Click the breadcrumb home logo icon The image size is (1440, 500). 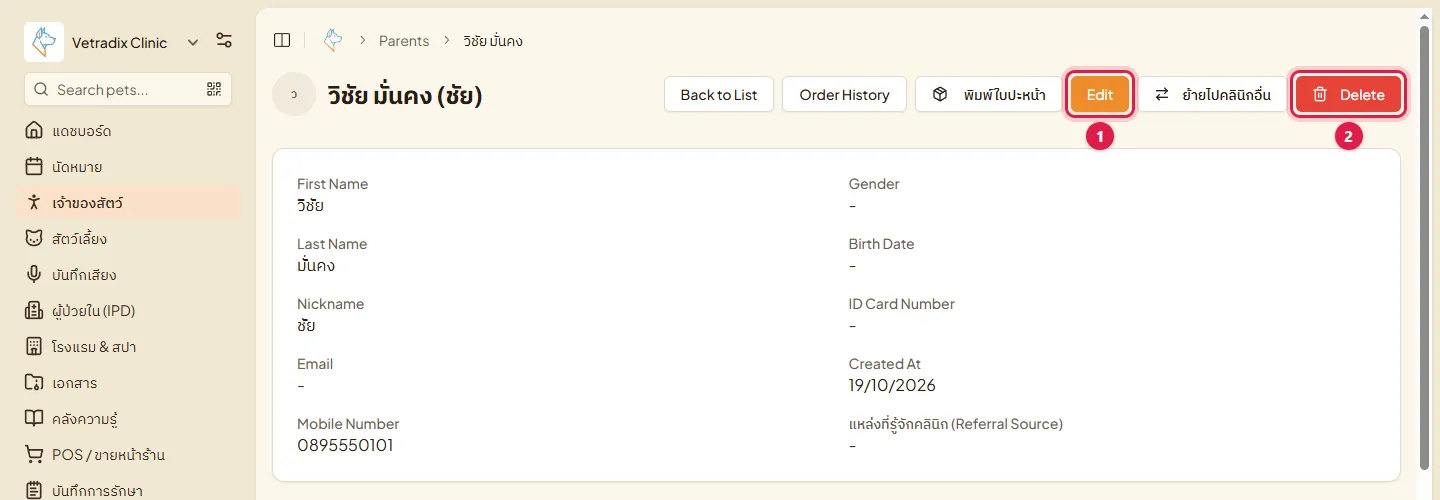point(333,40)
